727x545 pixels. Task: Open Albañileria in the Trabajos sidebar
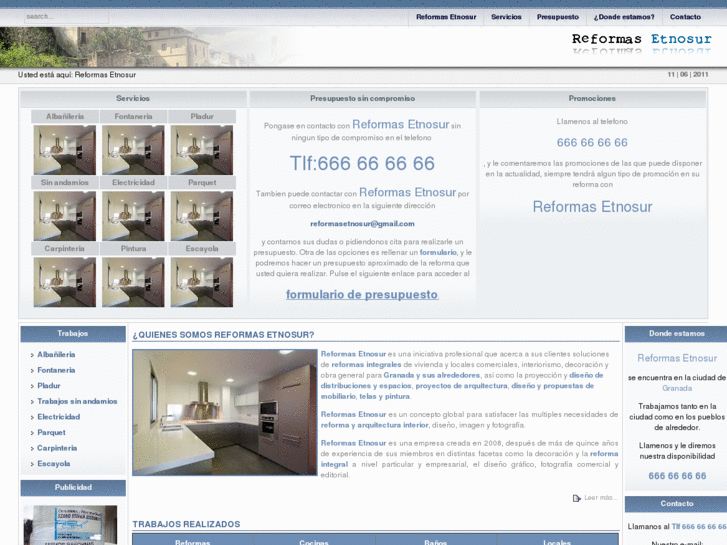(56, 354)
